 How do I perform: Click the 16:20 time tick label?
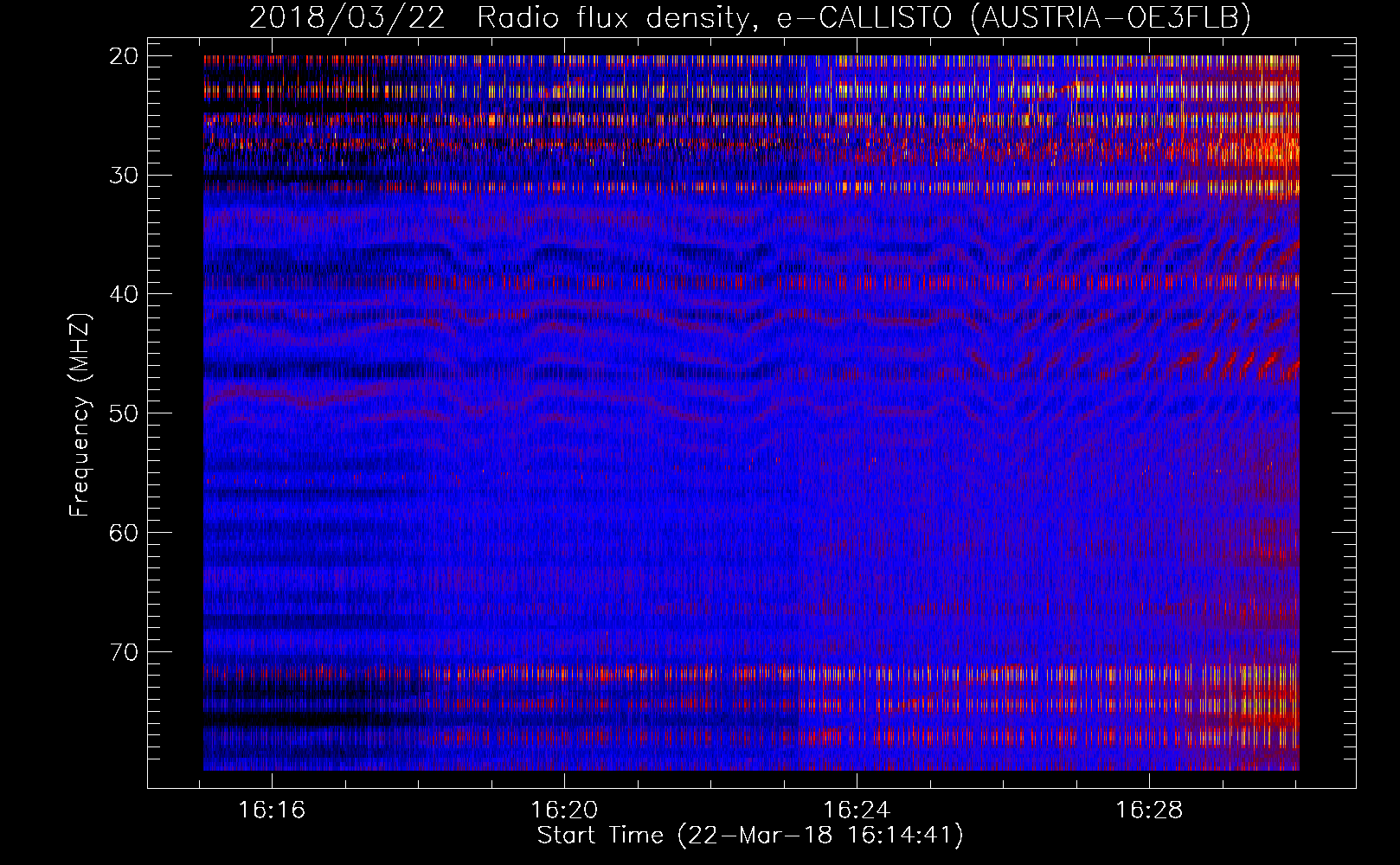coord(564,811)
